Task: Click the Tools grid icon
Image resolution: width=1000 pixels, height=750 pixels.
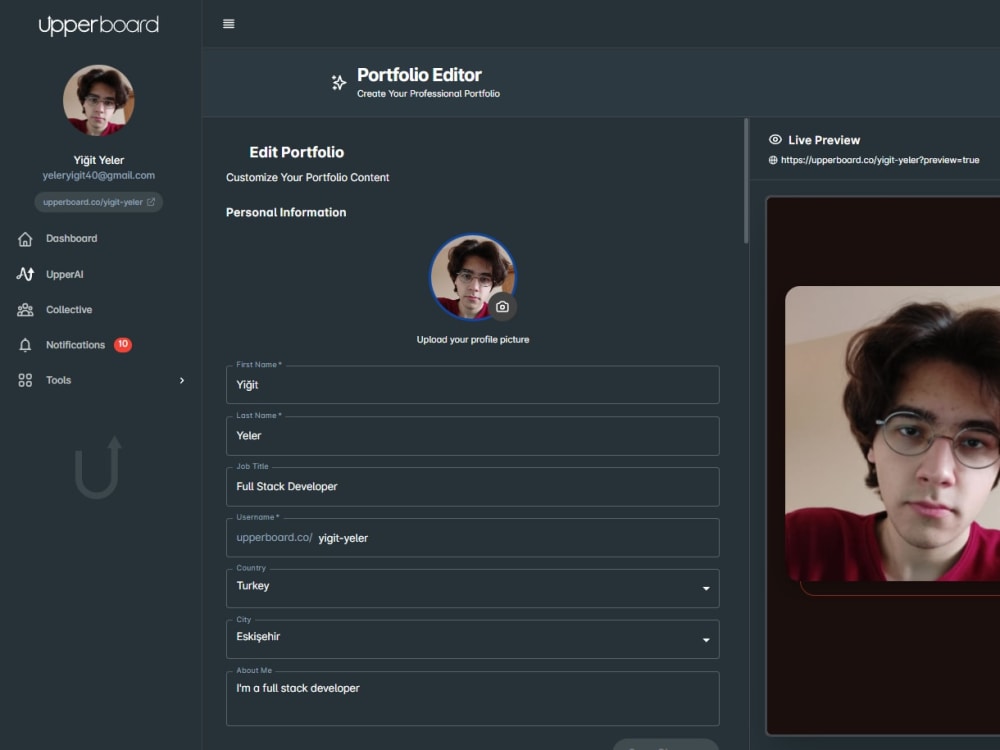Action: coord(25,380)
